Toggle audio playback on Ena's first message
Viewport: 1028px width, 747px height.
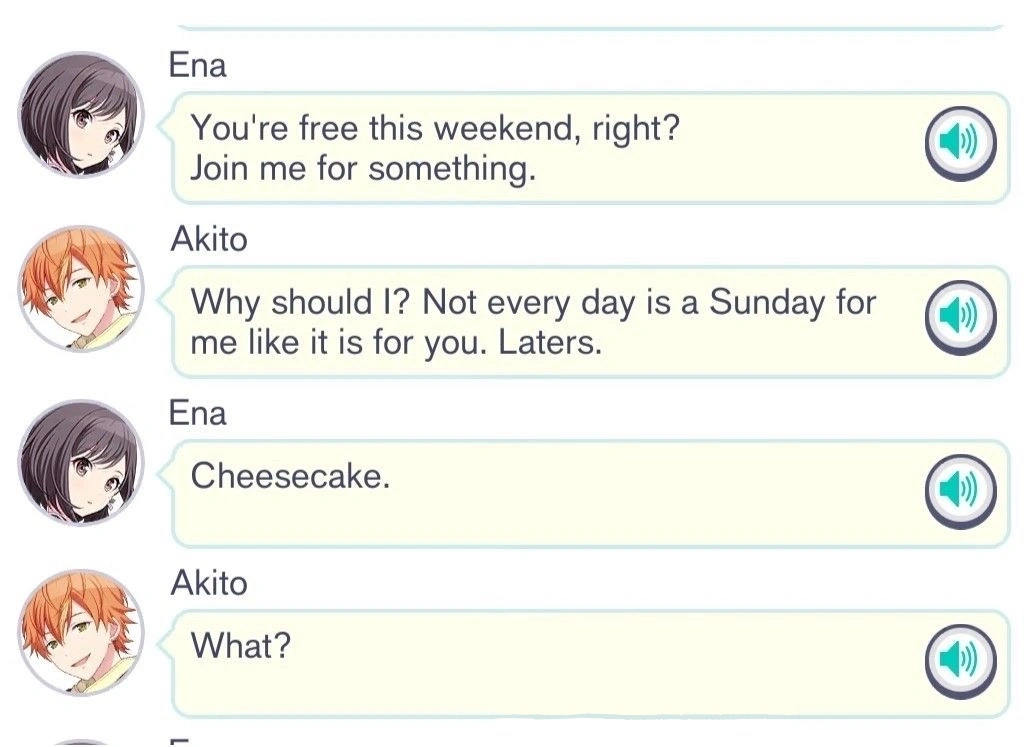[959, 145]
